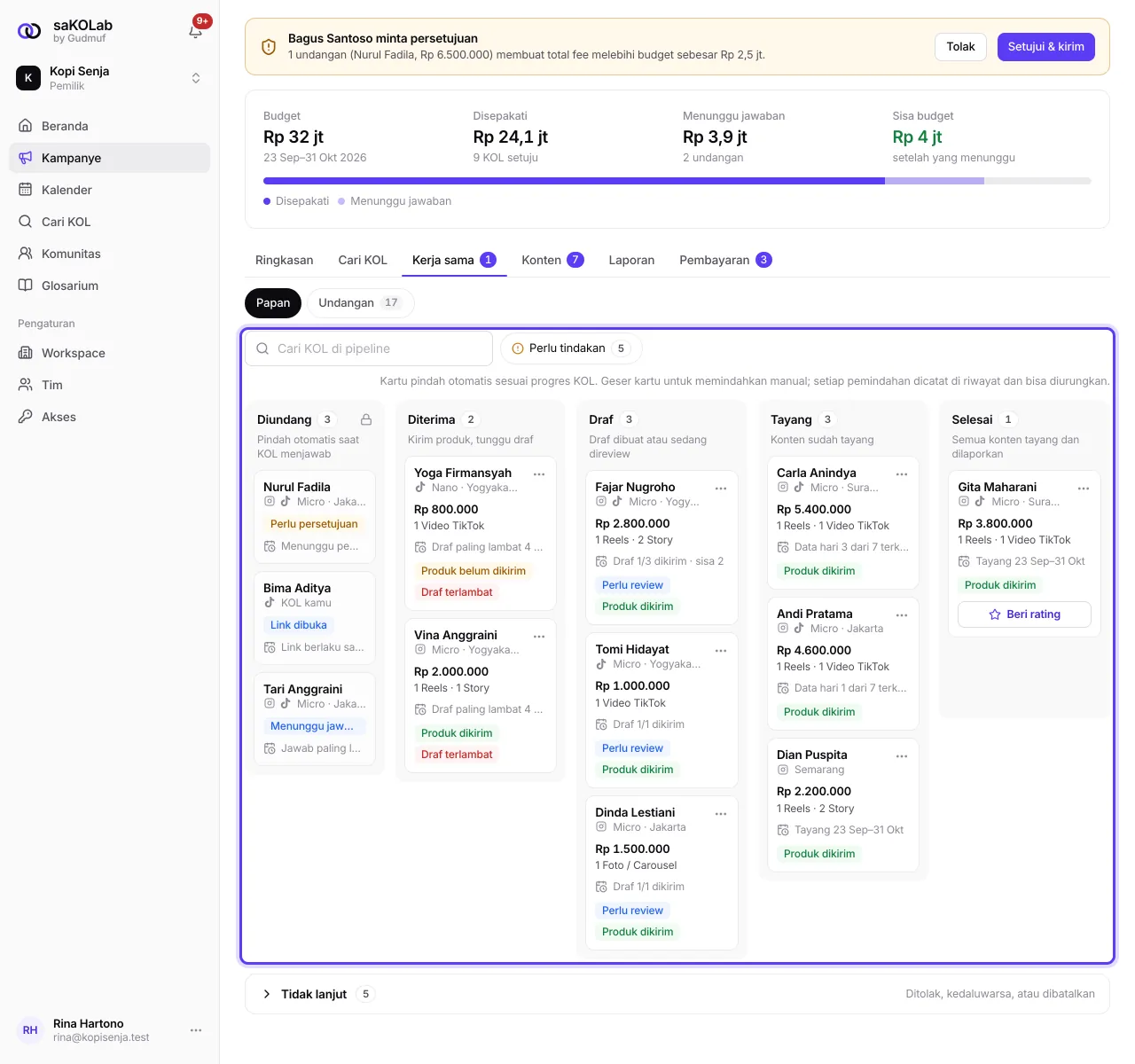Toggle the Perlu tindakan filter
1135x1064 pixels.
[571, 348]
